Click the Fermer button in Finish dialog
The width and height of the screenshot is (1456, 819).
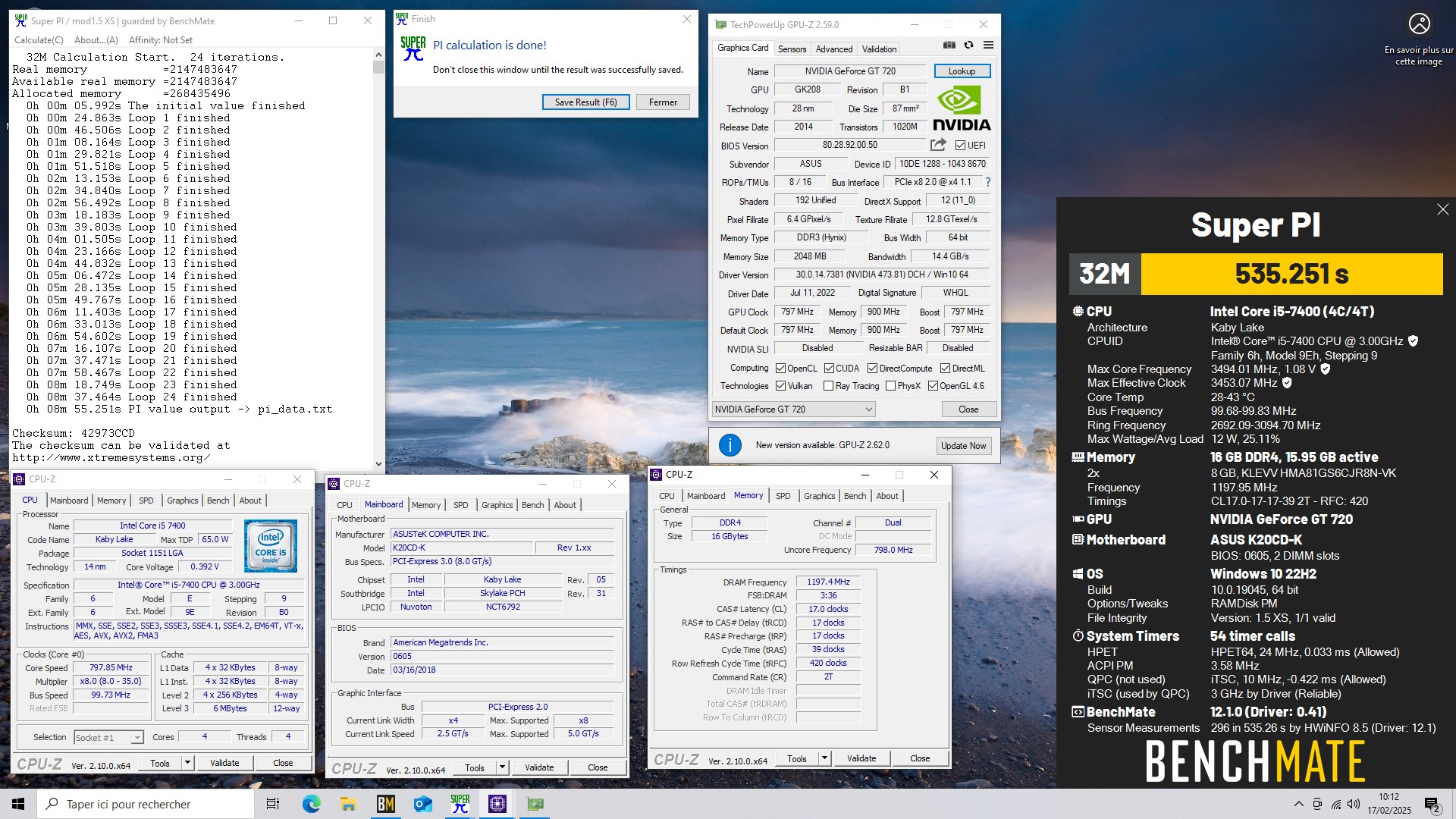click(x=663, y=102)
